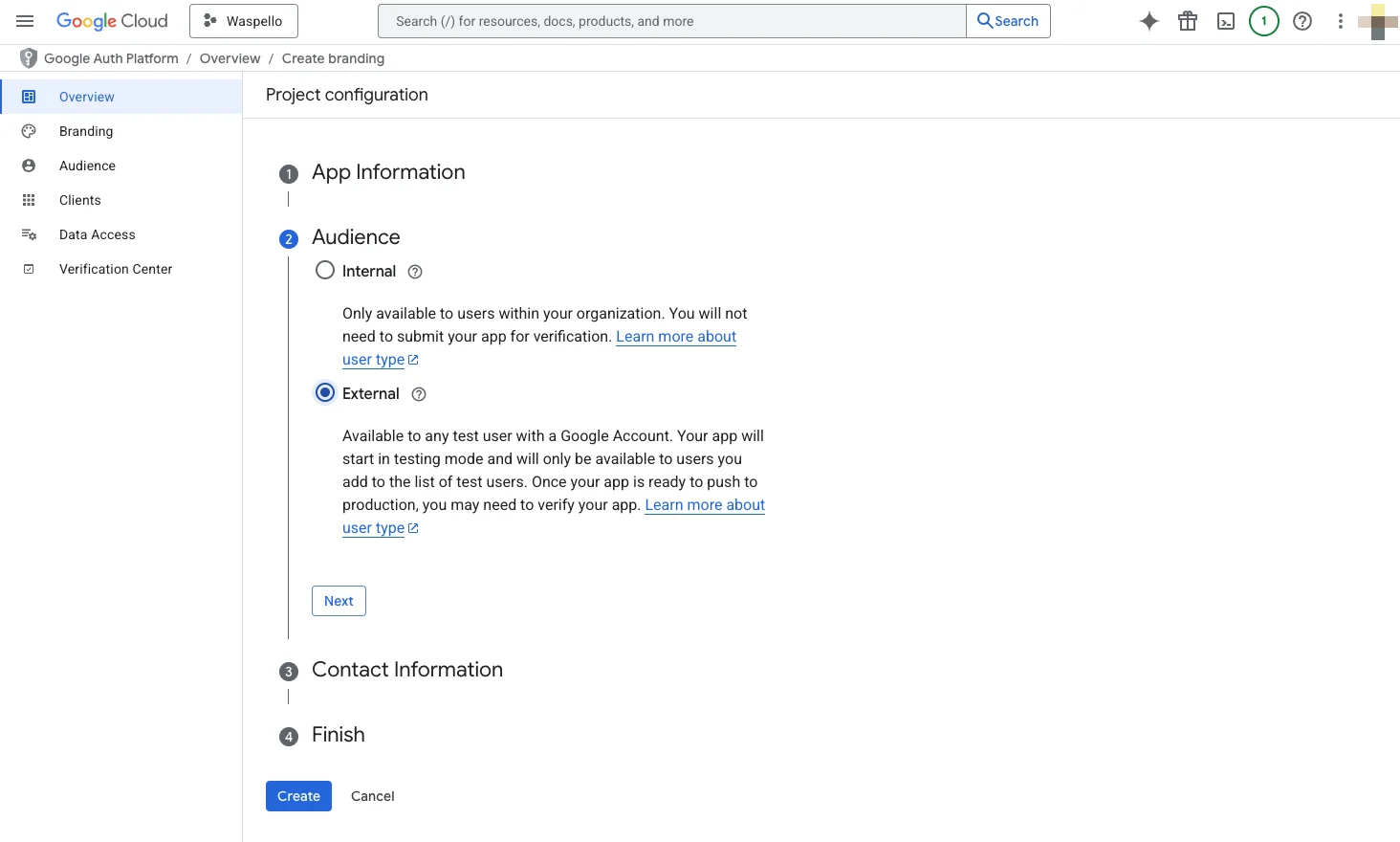
Task: Click the Data Access settings icon
Action: 29,234
